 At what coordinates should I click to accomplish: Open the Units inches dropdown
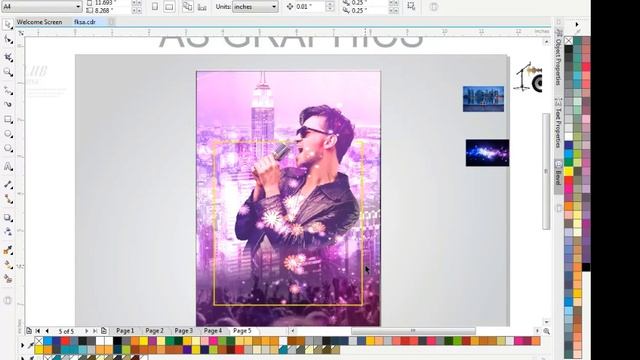coord(274,7)
